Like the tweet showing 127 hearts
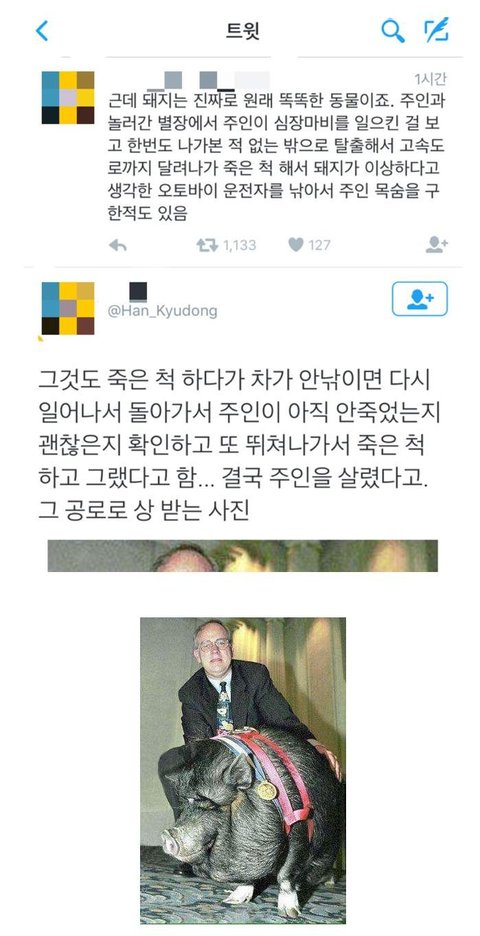Screen dimensions: 480x936 click(x=296, y=245)
